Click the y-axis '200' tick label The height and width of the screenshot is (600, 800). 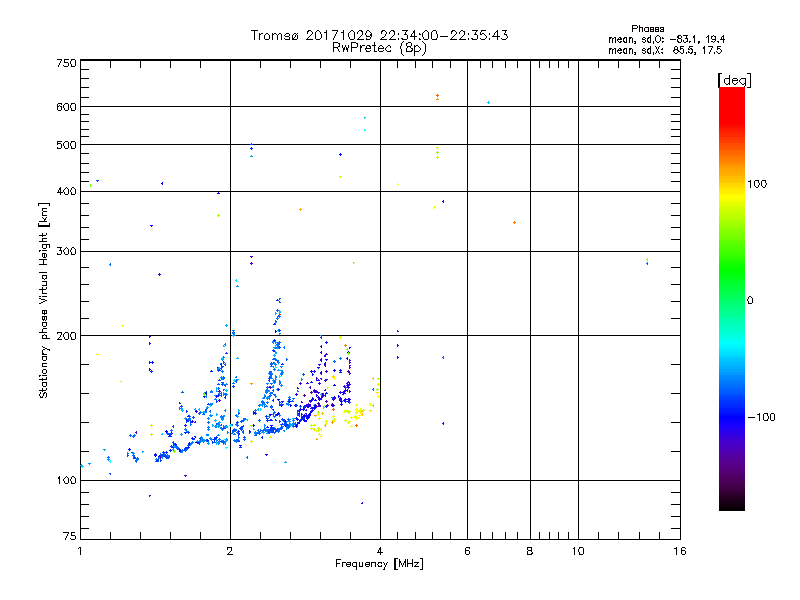[66, 336]
